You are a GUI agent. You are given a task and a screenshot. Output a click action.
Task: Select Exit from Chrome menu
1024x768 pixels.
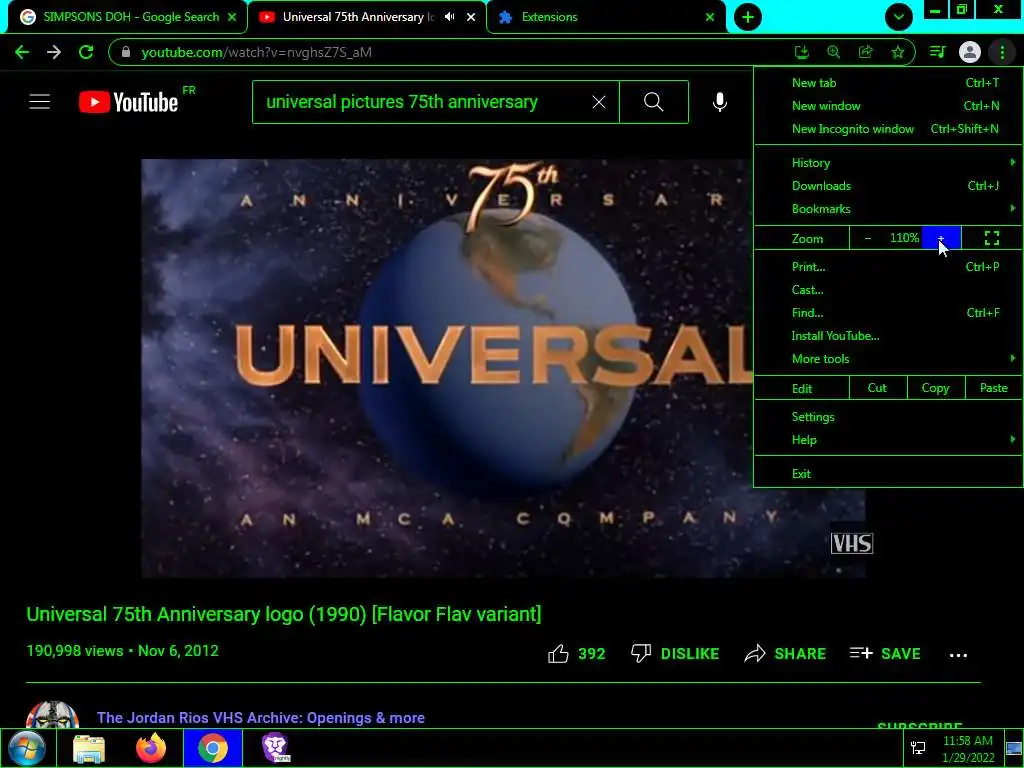coord(888,474)
